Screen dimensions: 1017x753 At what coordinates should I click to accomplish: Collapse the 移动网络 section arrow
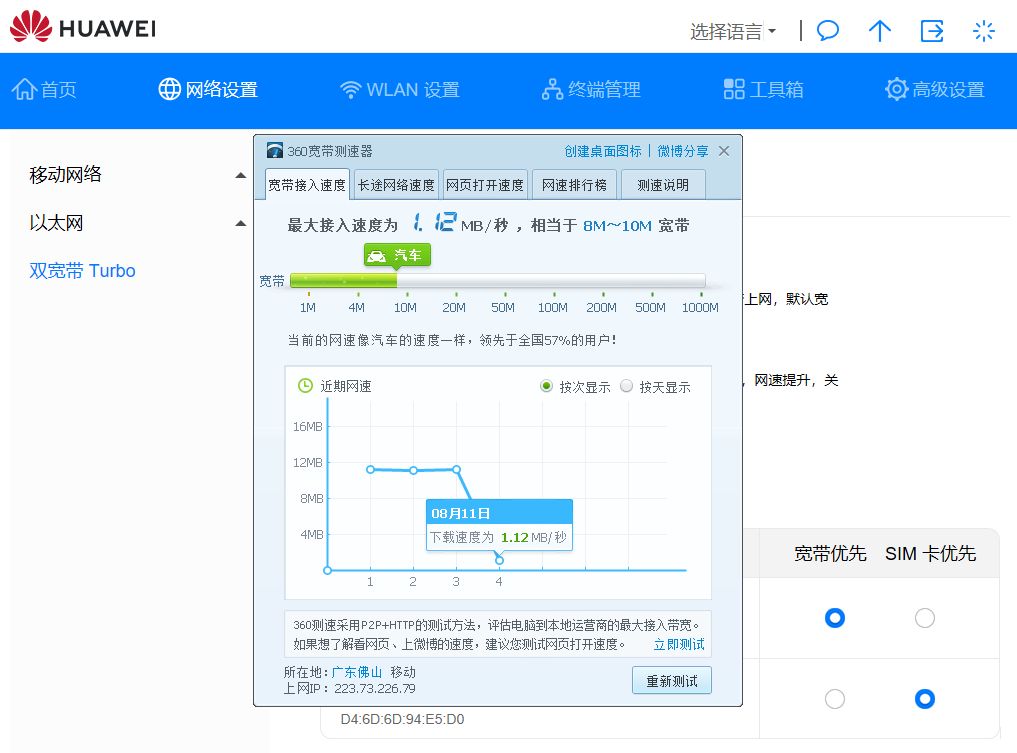point(240,175)
